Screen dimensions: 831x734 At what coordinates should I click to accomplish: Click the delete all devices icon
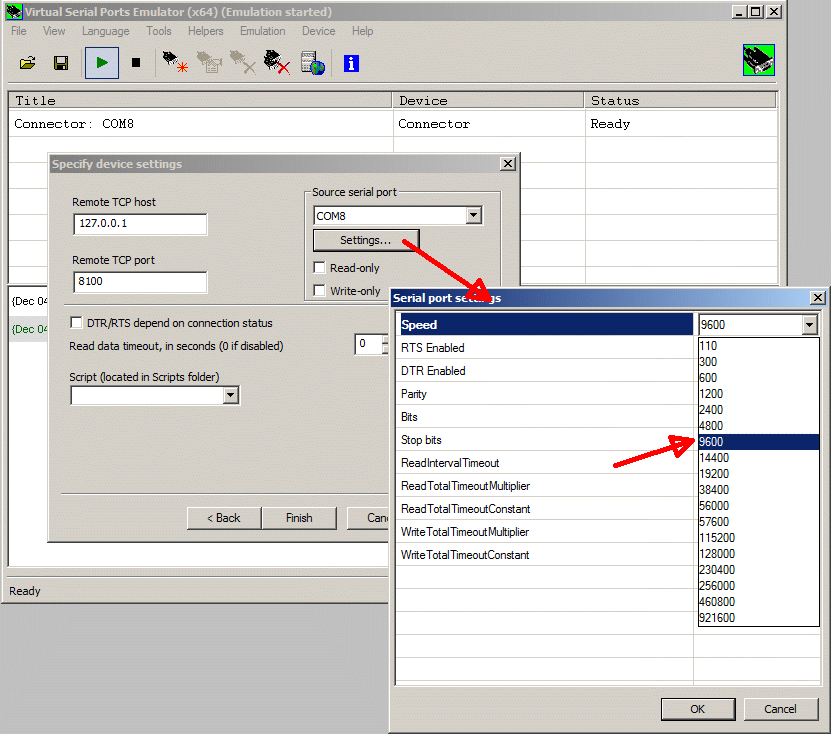[x=277, y=64]
